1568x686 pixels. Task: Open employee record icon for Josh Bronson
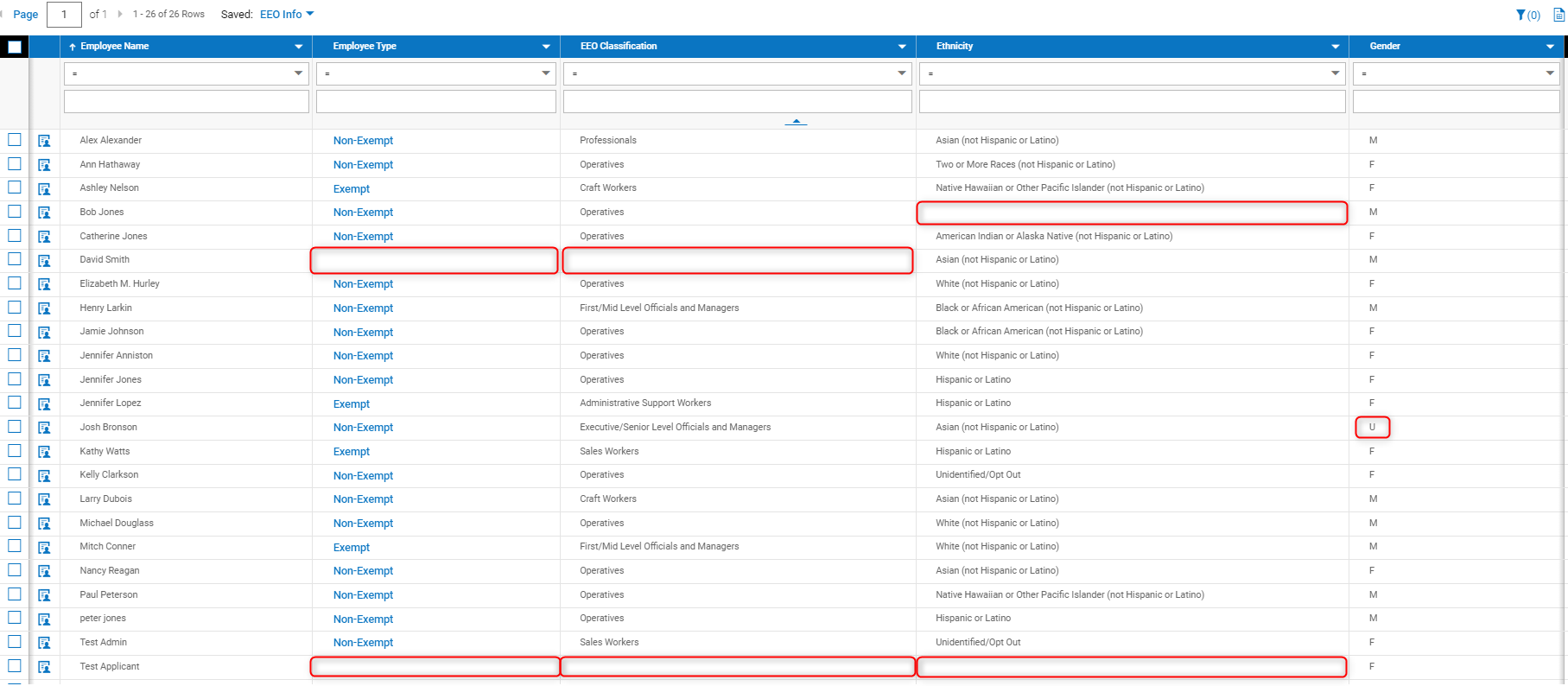click(x=44, y=428)
